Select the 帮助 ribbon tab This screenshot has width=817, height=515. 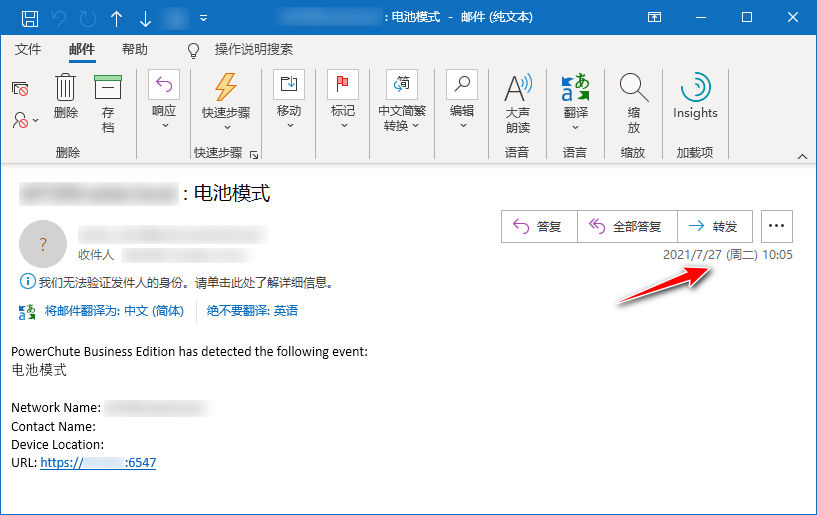pyautogui.click(x=134, y=49)
